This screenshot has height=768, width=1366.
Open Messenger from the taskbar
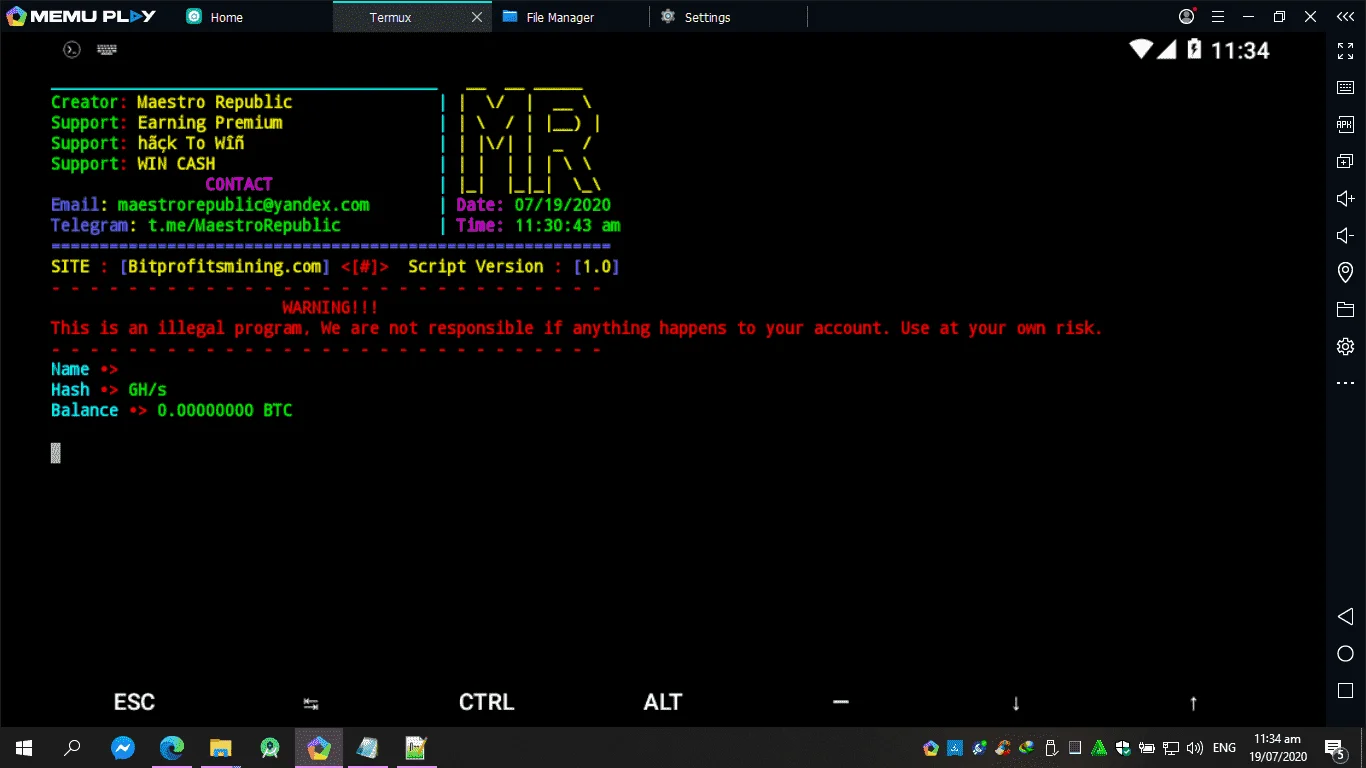pos(123,748)
